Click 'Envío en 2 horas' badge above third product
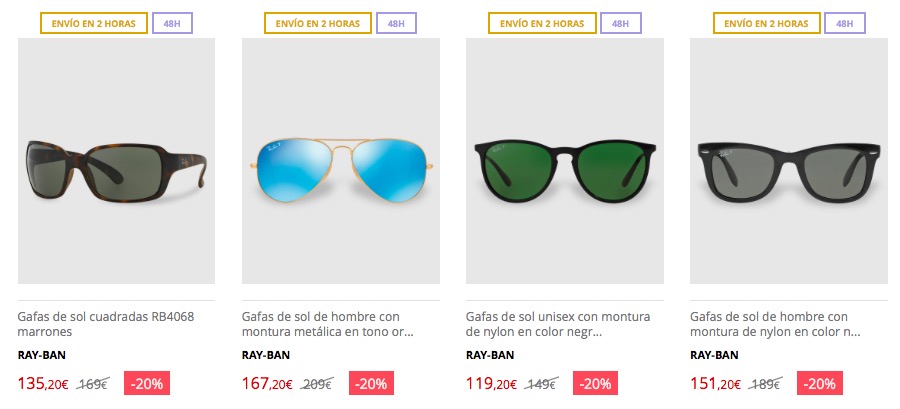 point(542,24)
